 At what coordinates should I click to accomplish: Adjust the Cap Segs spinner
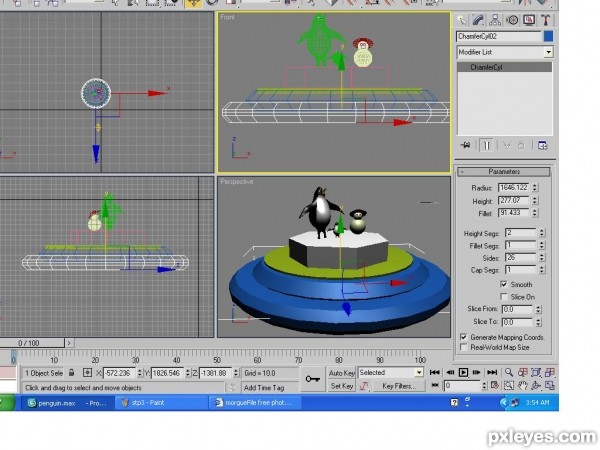click(x=541, y=270)
